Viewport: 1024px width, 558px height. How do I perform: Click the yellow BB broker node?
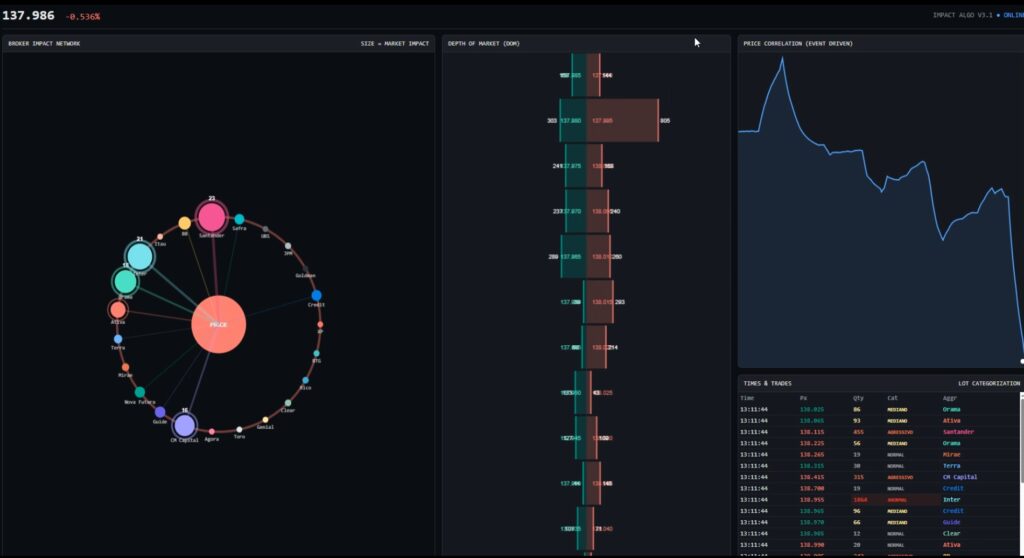185,223
